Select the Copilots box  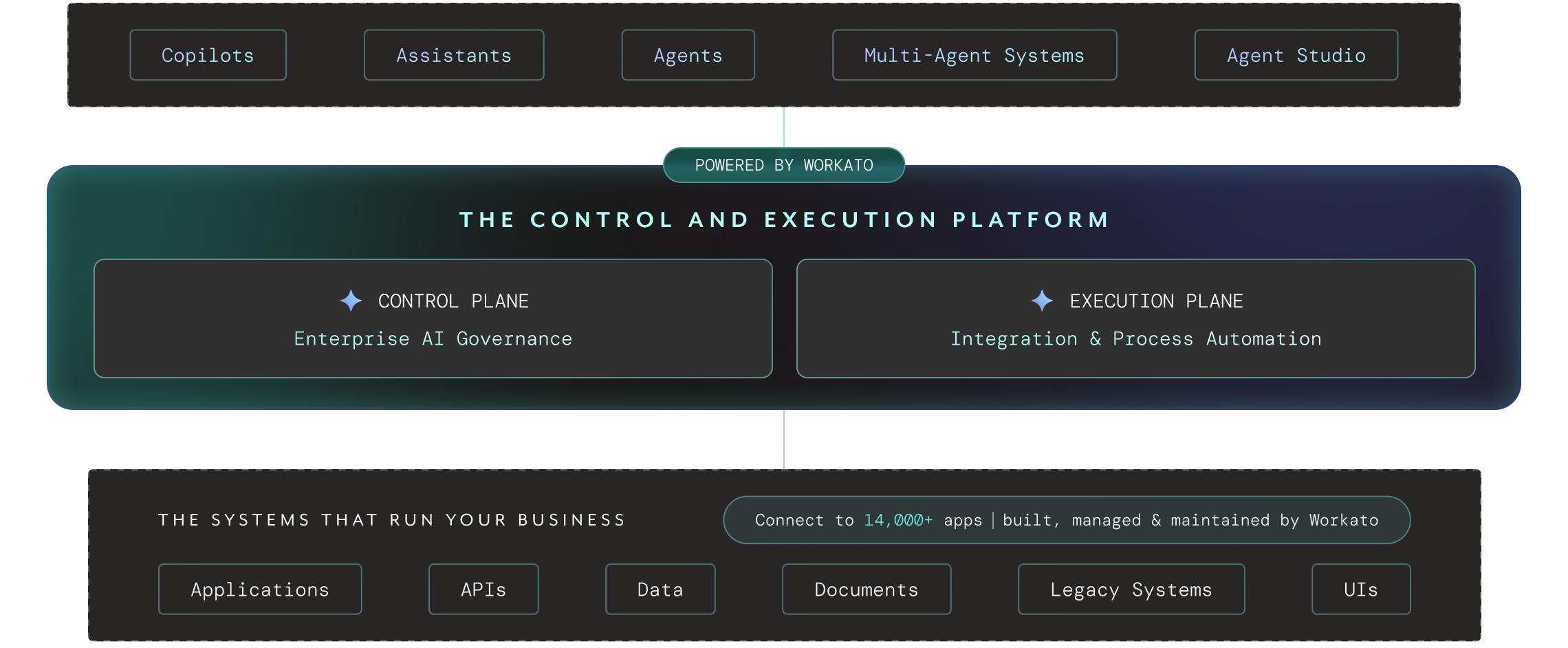pos(208,55)
